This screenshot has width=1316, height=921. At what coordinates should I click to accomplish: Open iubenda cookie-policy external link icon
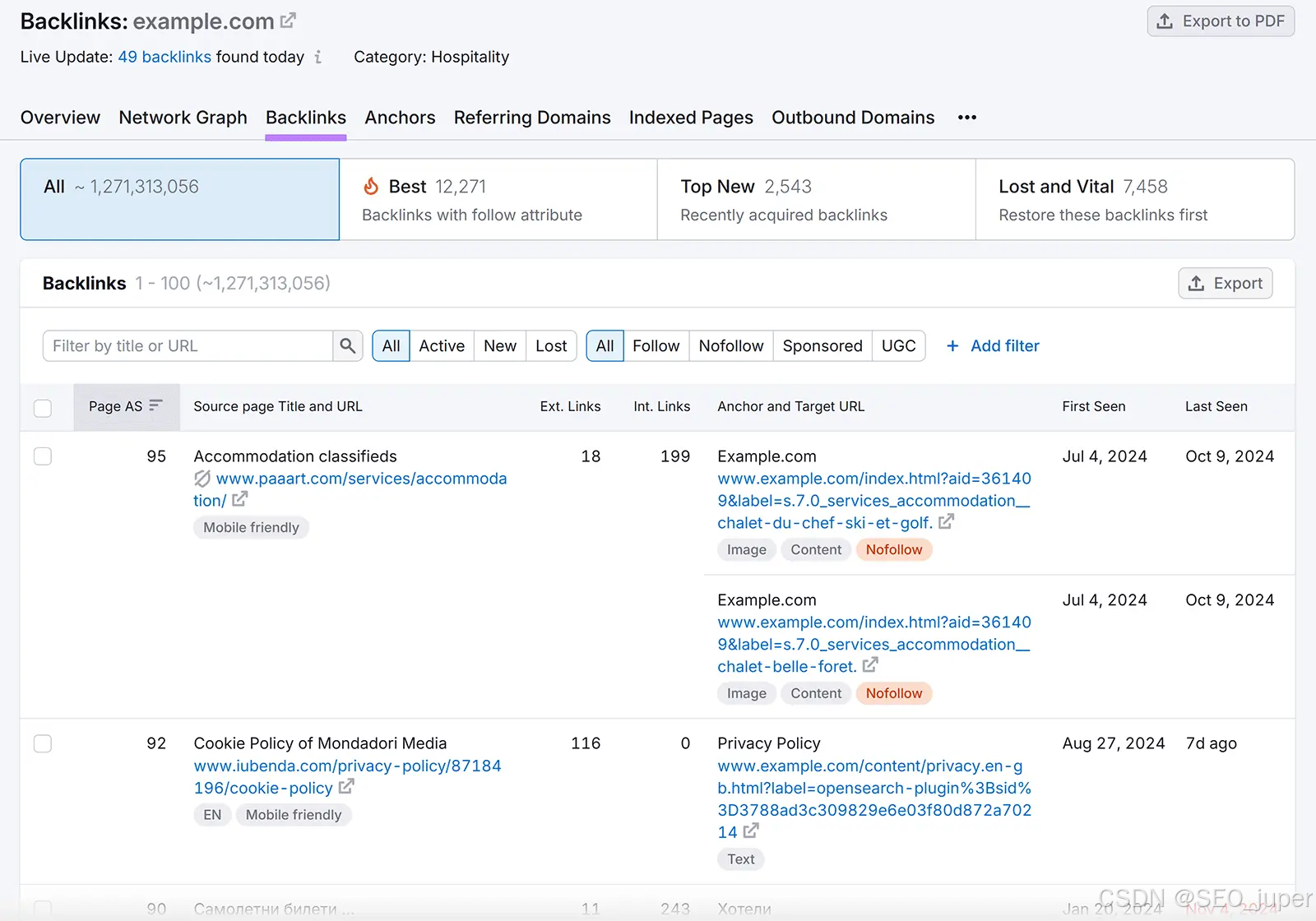pyautogui.click(x=346, y=787)
